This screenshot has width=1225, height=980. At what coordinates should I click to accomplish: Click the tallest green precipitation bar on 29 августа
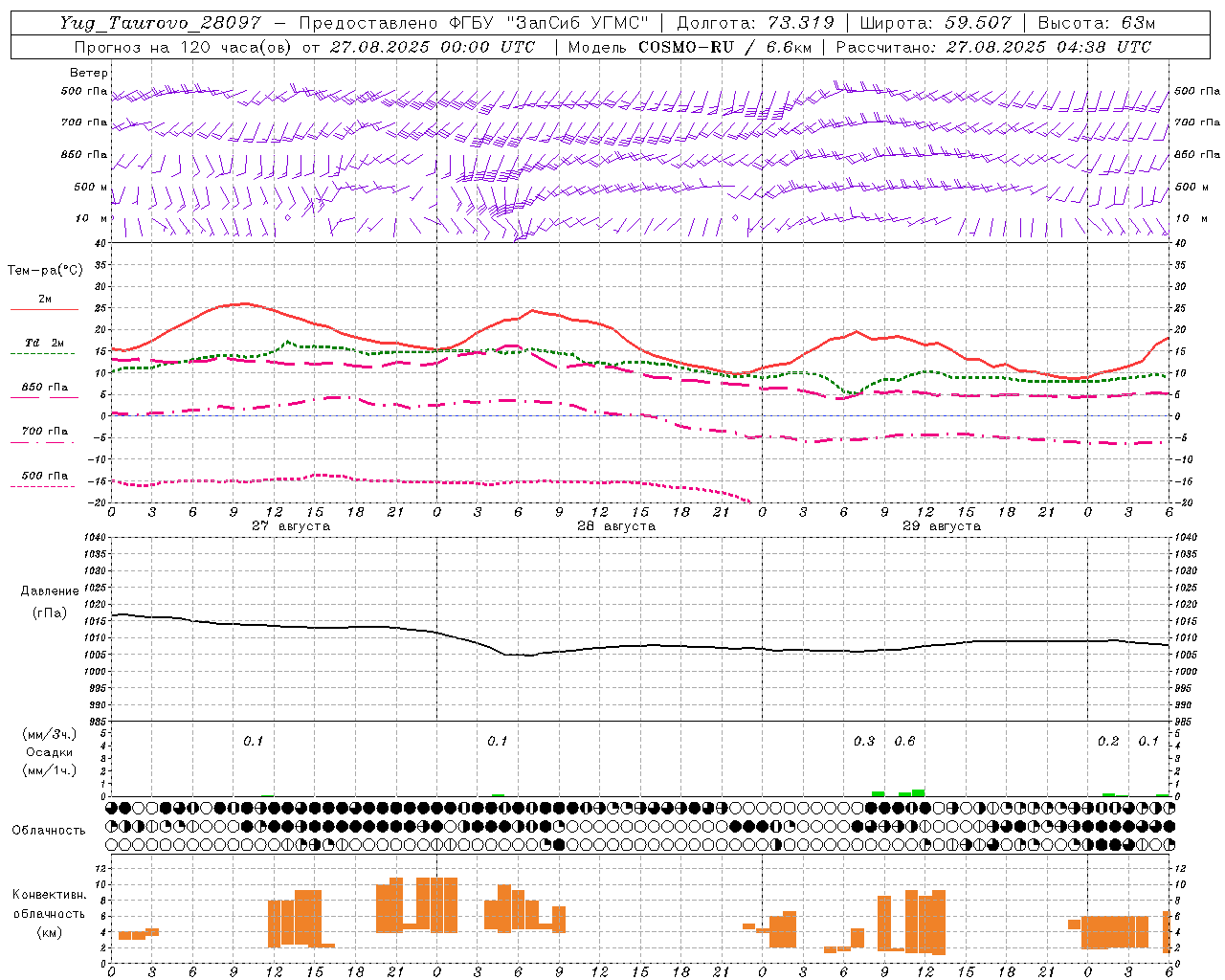coord(919,792)
